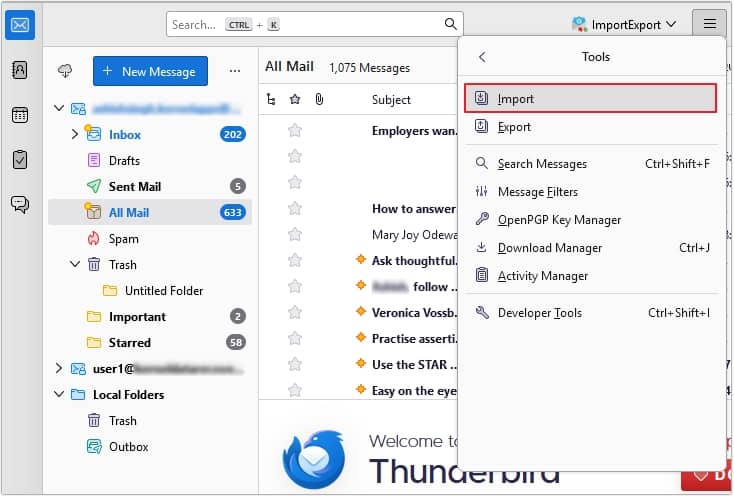Star the "Mary Joy Odewa" message
This screenshot has width=734, height=497.
295,234
